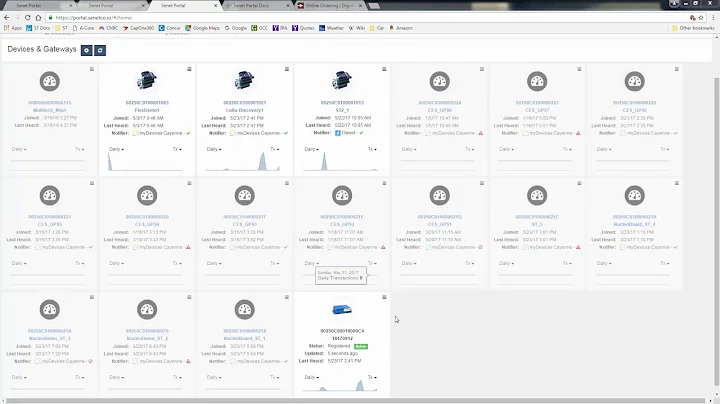Expand Daily dropdown on FlexDemo1 card

click(x=116, y=149)
